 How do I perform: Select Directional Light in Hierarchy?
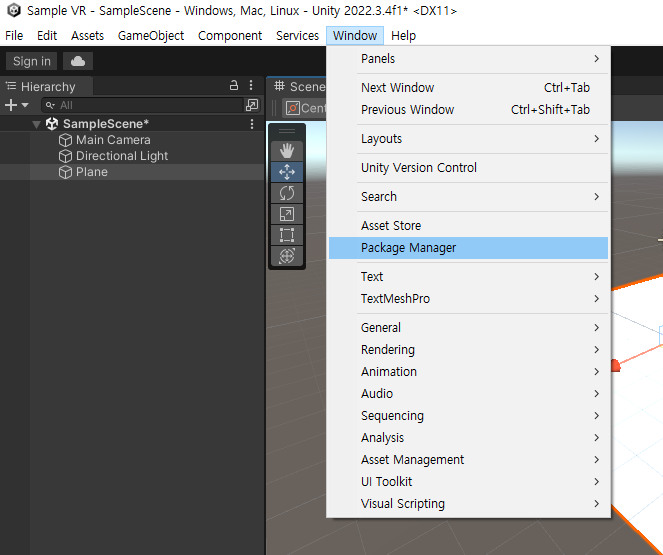132,156
